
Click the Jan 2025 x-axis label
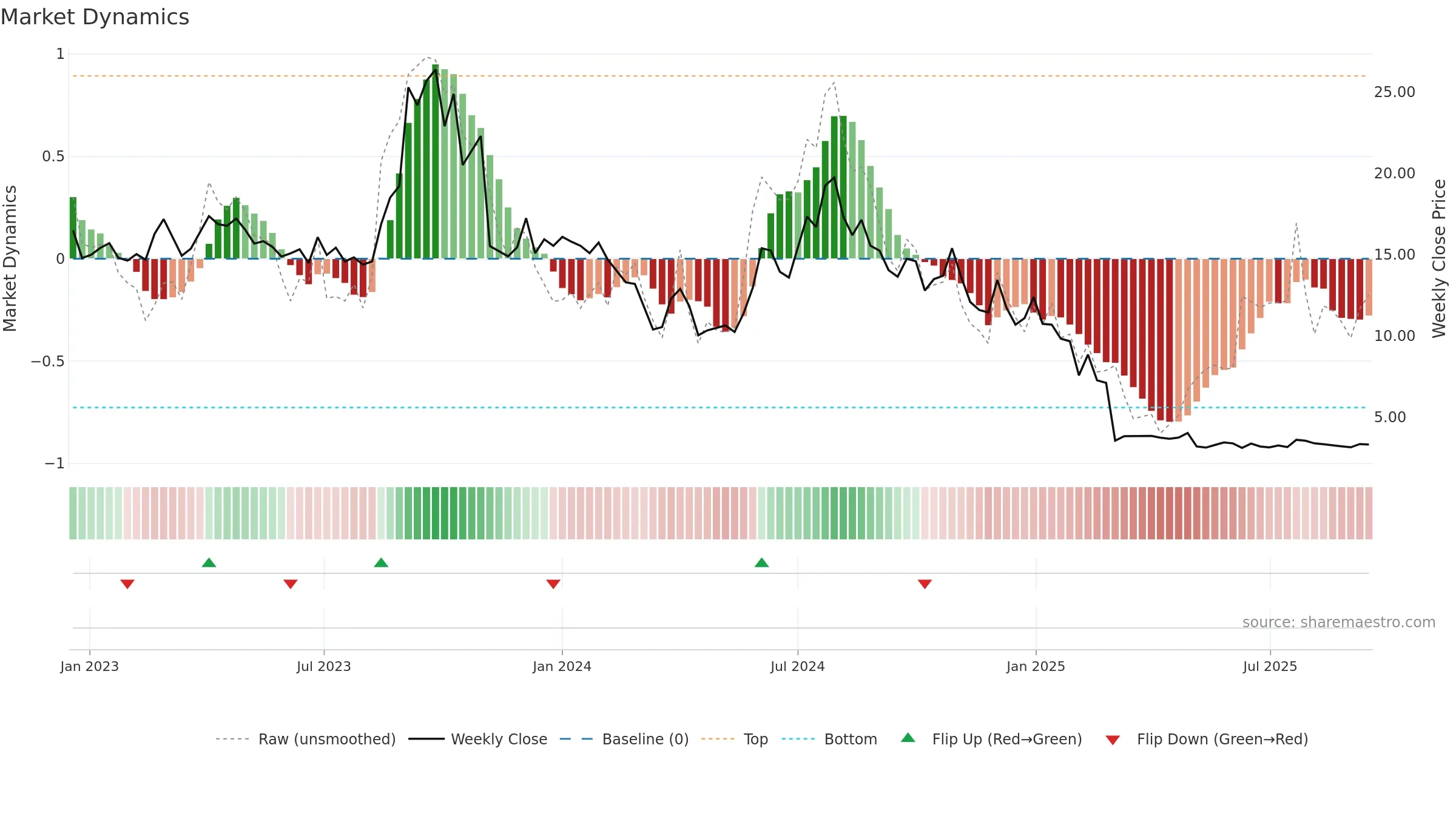coord(1036,666)
